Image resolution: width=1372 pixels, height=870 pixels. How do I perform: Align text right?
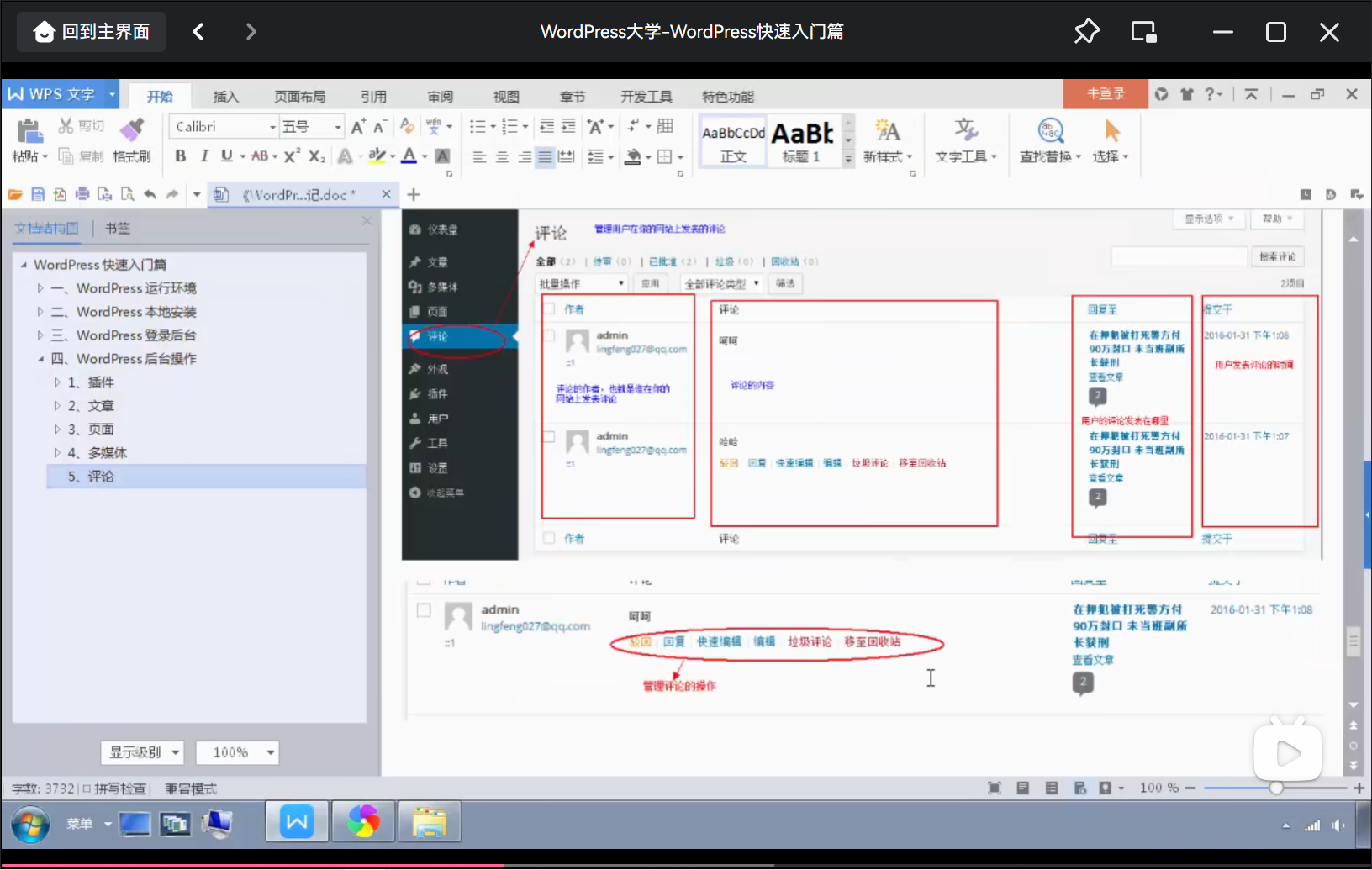pyautogui.click(x=524, y=156)
